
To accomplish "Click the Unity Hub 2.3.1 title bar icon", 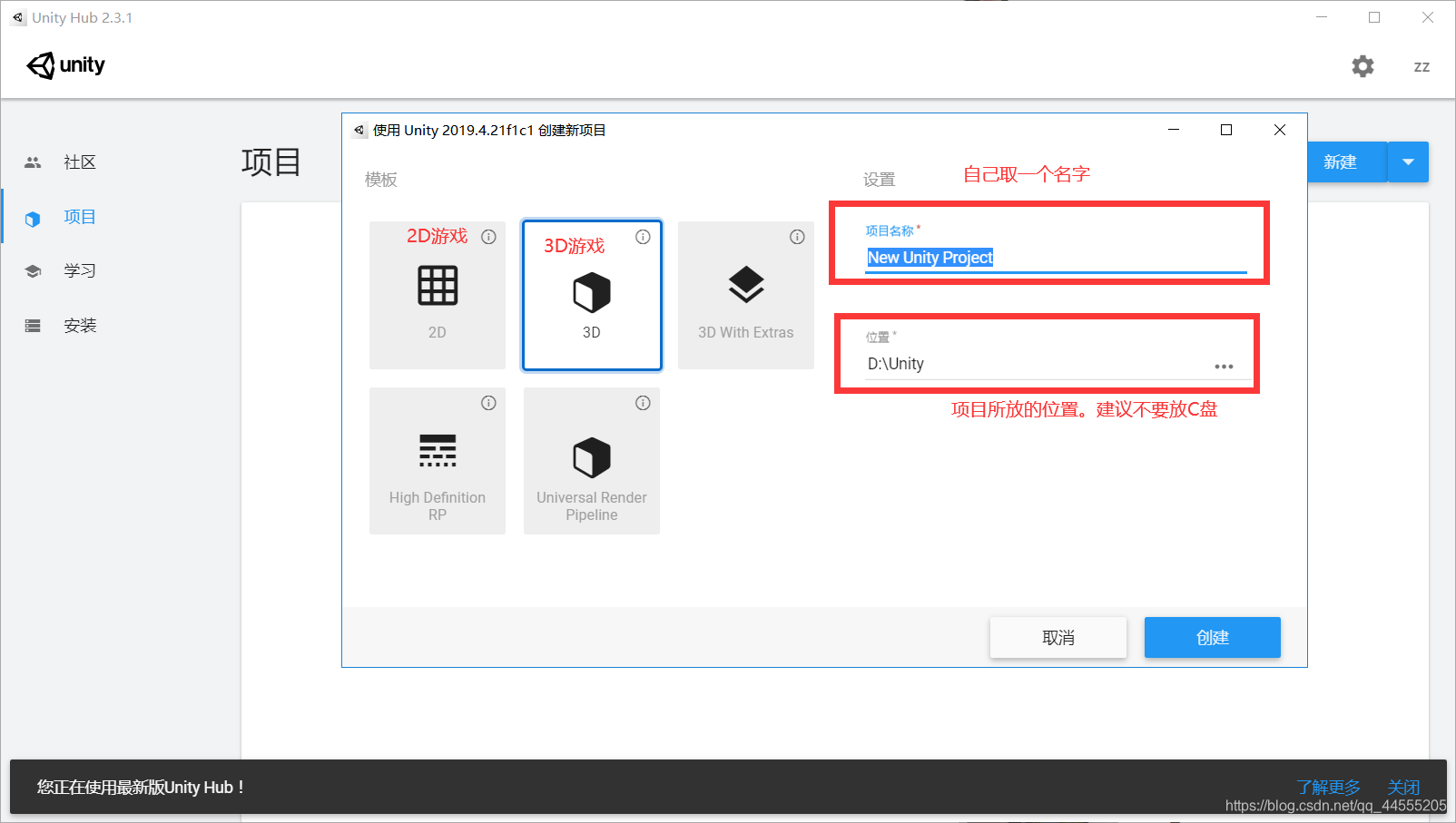I will pos(18,18).
